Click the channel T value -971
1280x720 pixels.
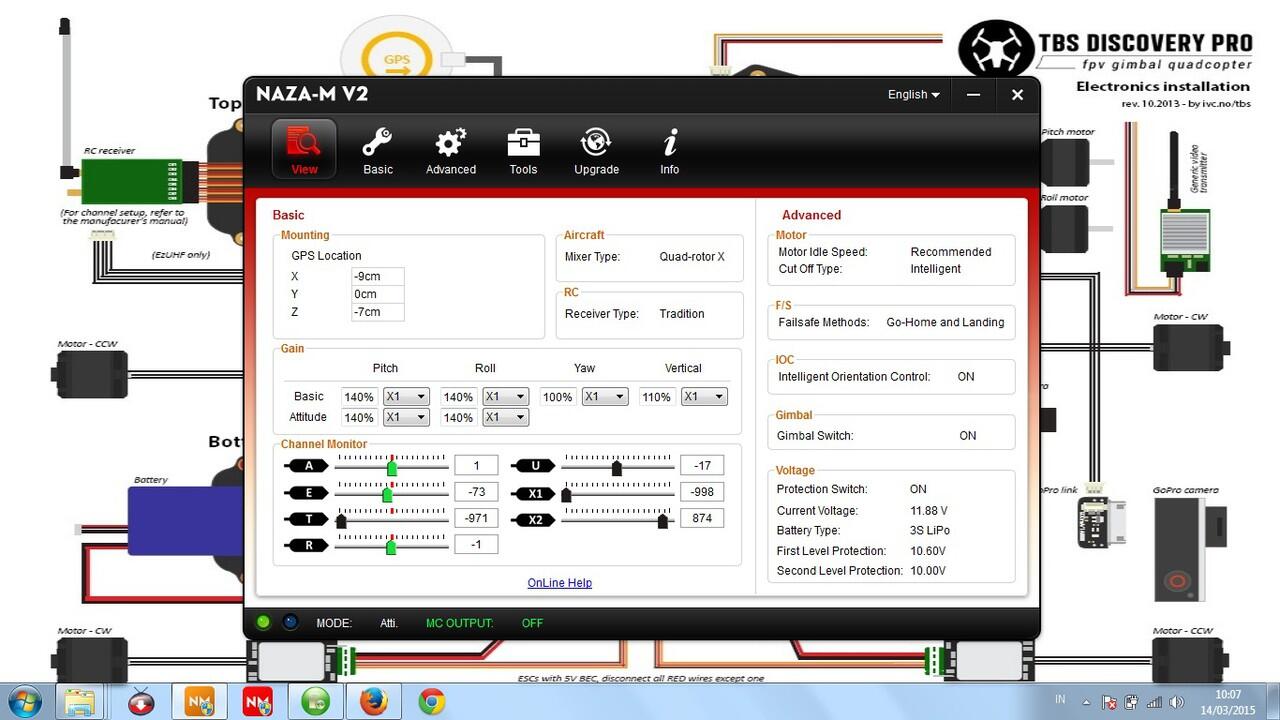(x=476, y=518)
